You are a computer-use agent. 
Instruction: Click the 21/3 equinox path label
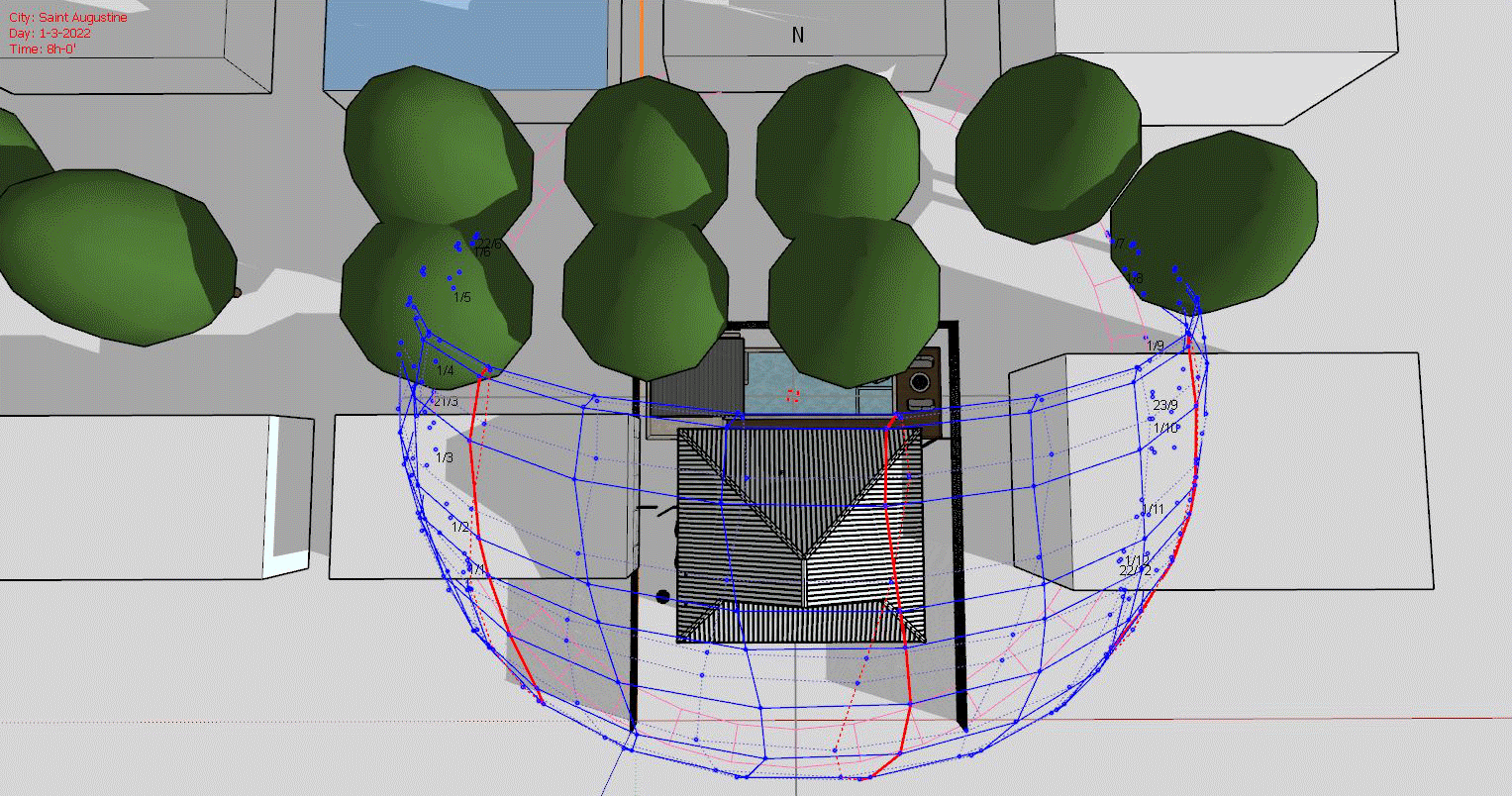(446, 401)
